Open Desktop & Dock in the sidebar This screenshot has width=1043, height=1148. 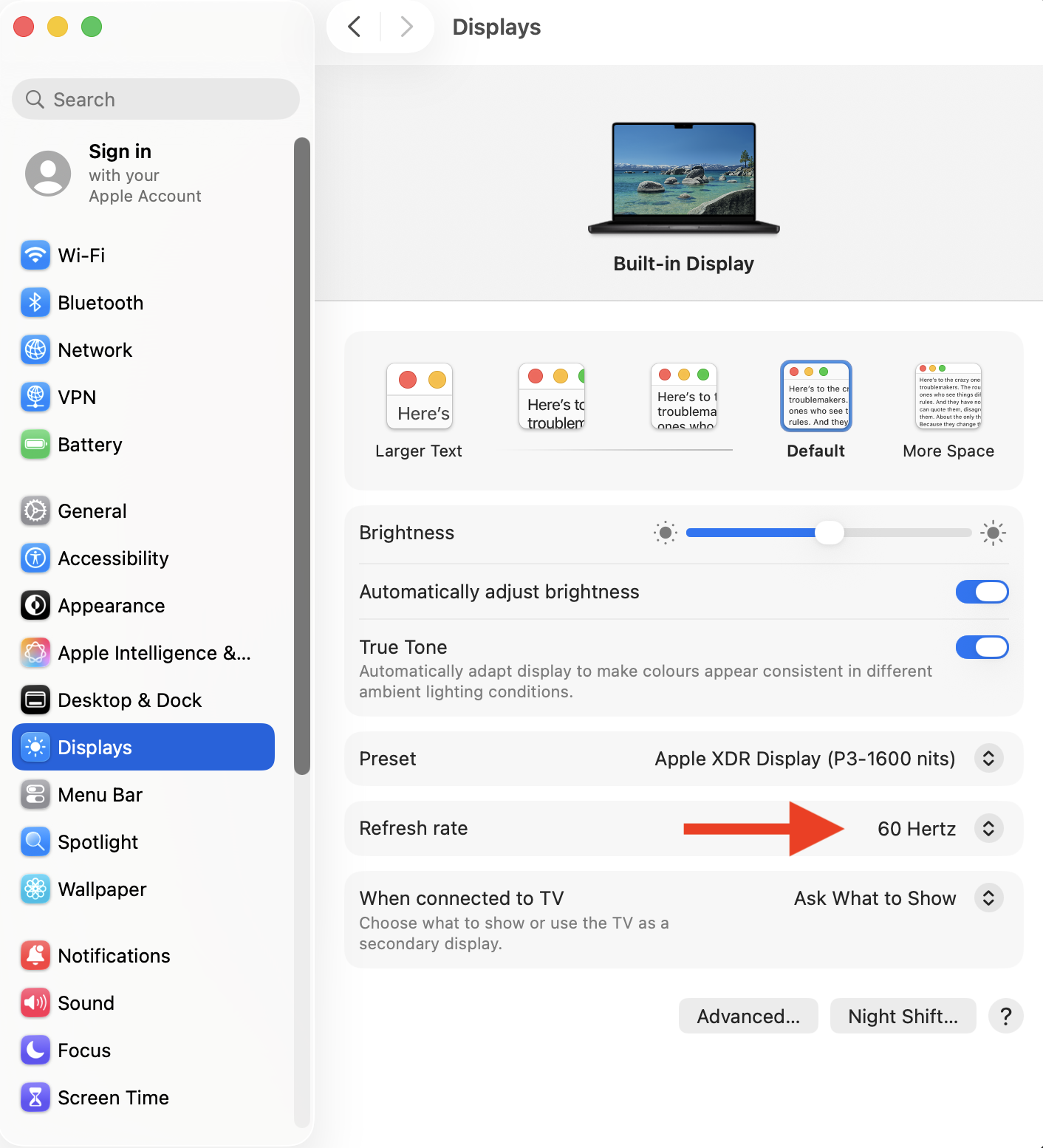(x=143, y=700)
